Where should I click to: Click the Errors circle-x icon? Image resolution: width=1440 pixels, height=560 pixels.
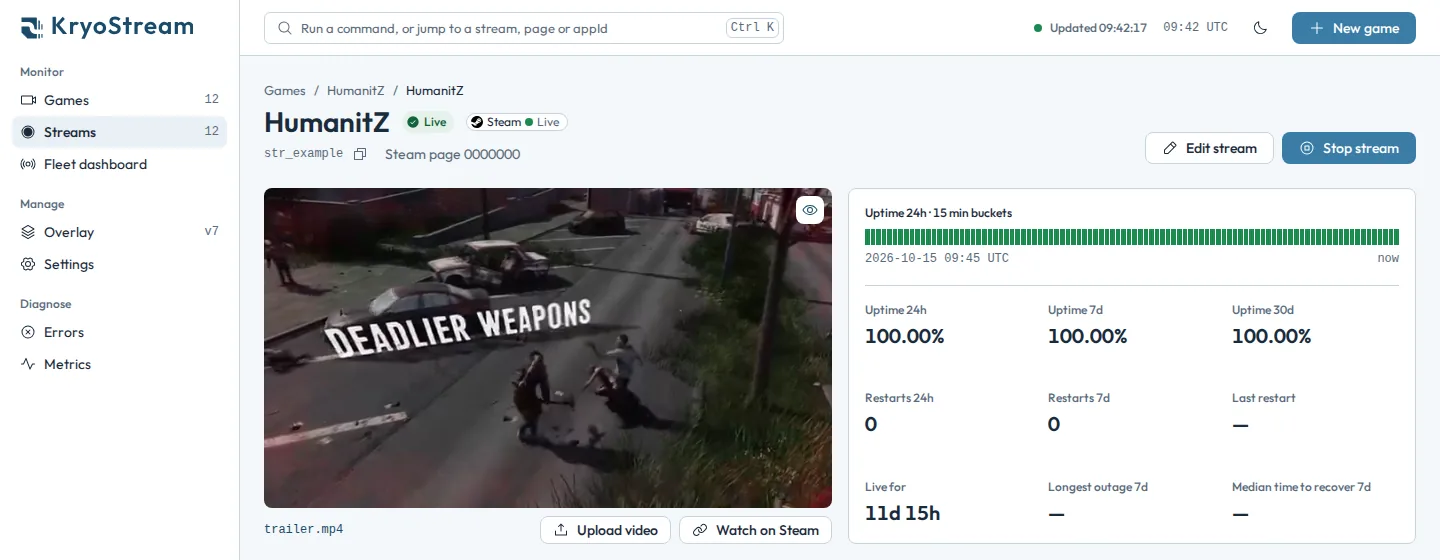(x=28, y=332)
